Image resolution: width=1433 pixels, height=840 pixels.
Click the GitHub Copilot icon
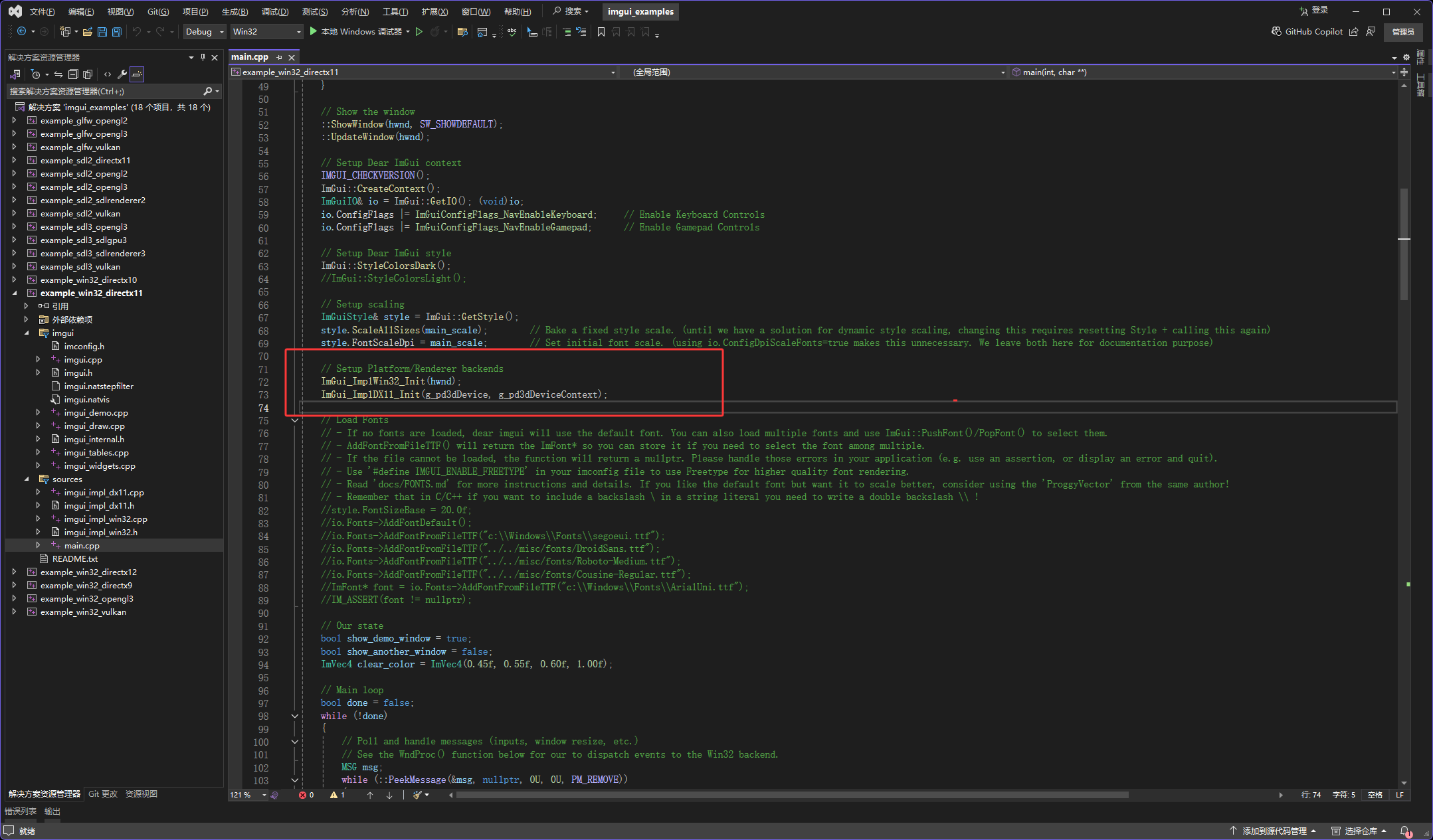point(1276,31)
